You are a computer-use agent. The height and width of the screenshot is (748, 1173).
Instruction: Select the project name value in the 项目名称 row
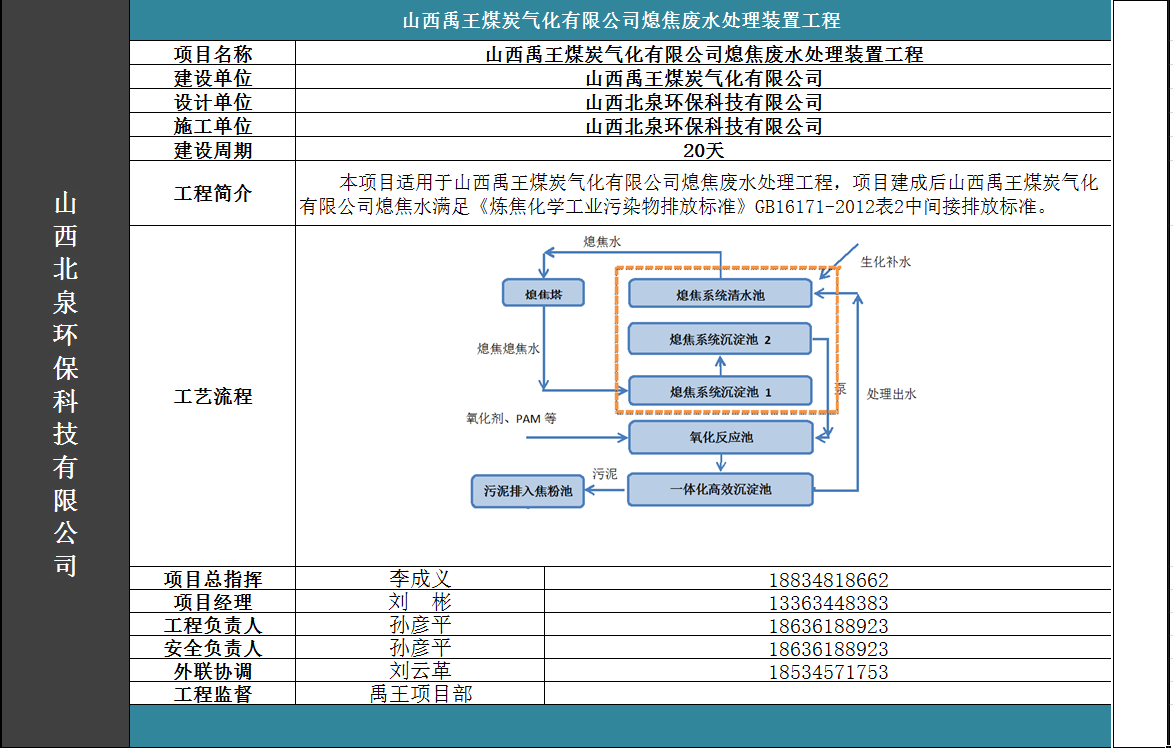[x=703, y=54]
